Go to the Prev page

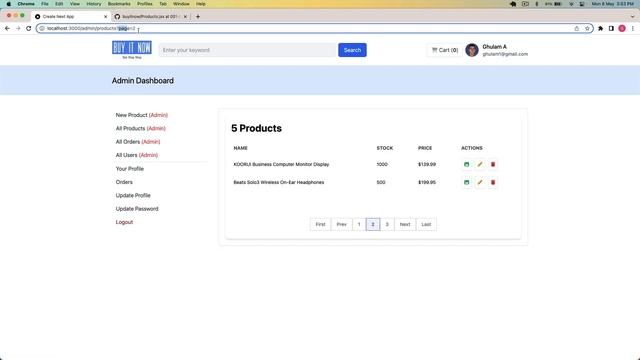pos(342,224)
